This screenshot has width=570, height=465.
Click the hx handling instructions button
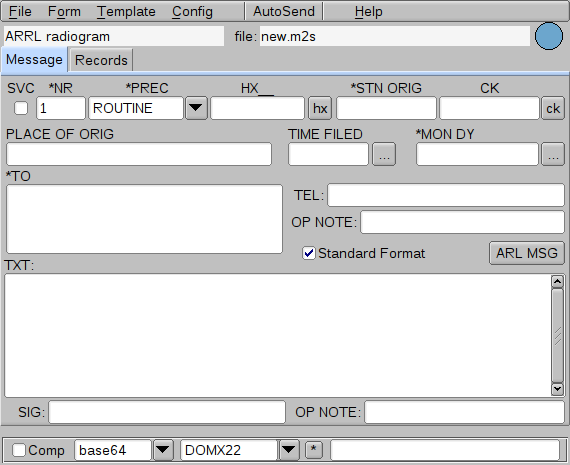click(x=320, y=108)
